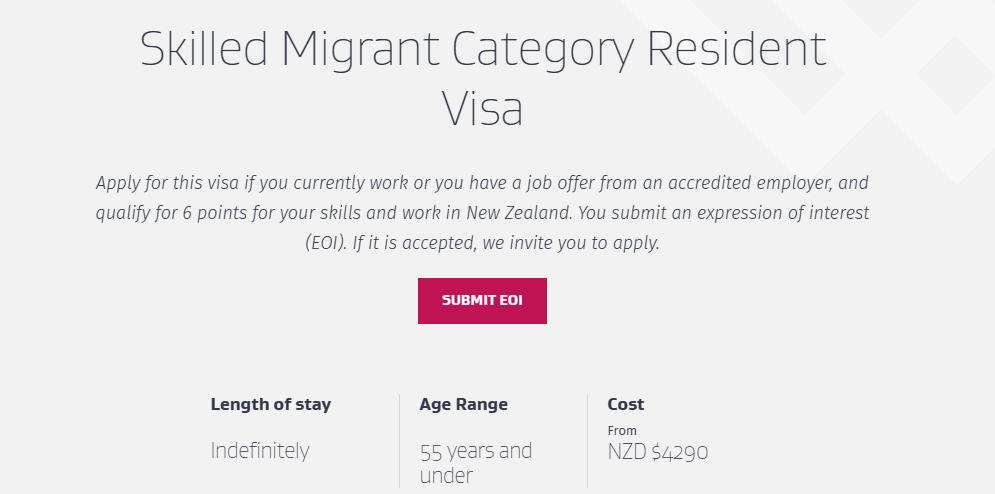Click the word Visa in the title

[483, 109]
